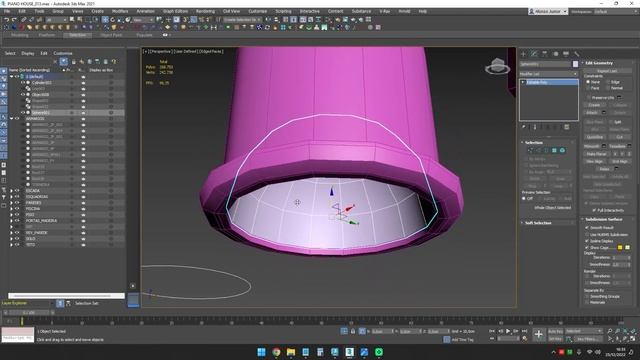The height and width of the screenshot is (360, 640).
Task: Switch to the Modify panel icon
Action: click(534, 54)
